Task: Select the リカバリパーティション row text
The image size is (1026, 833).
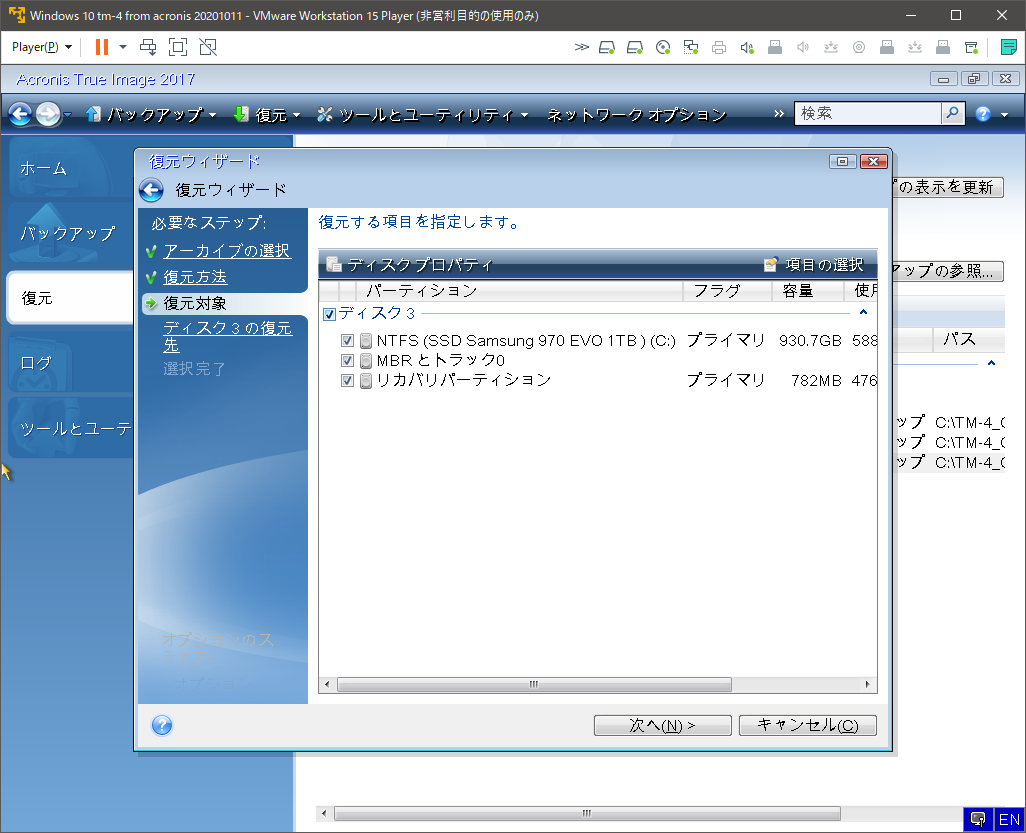Action: (463, 380)
